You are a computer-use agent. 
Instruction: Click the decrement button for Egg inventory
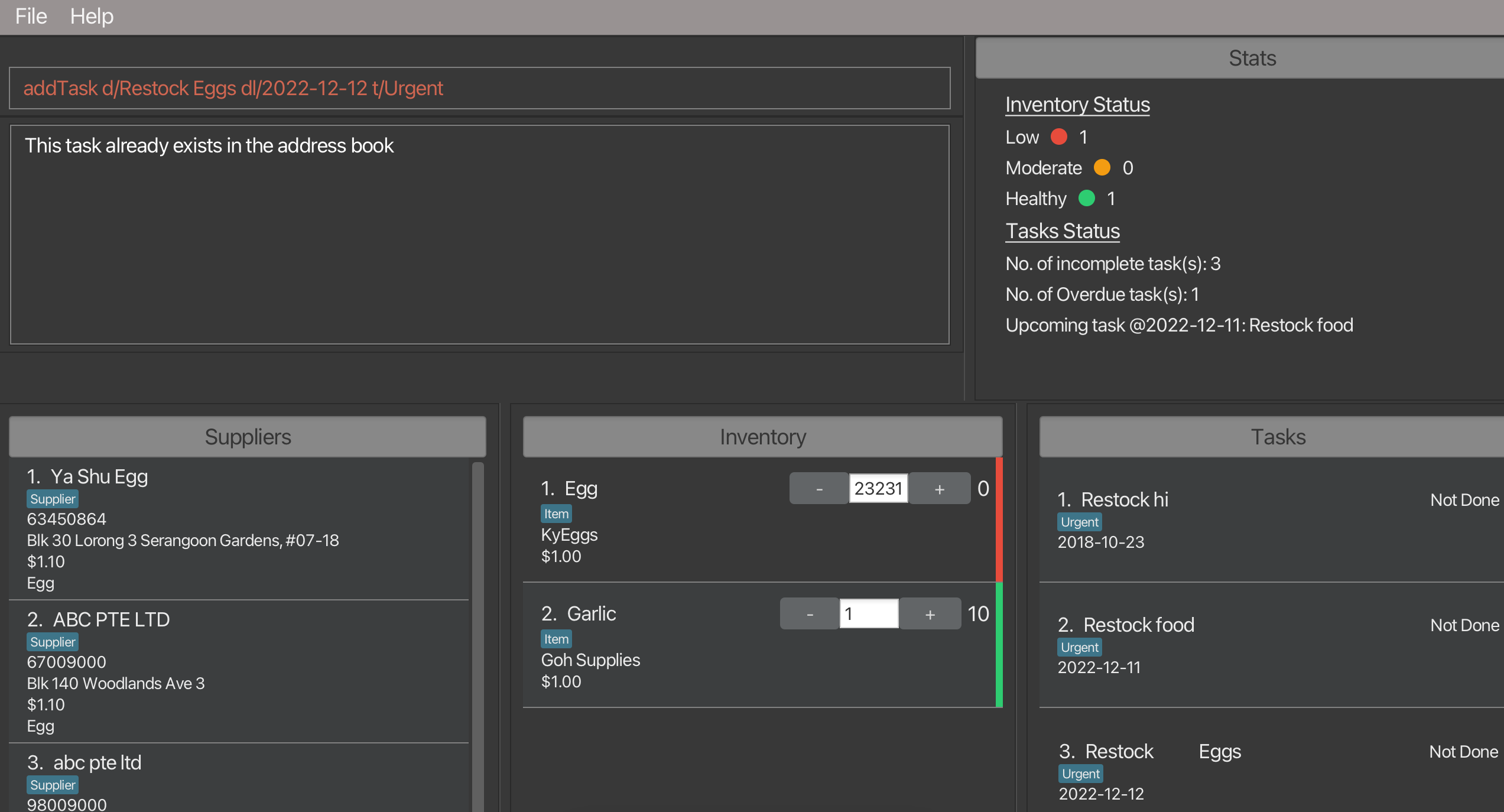[817, 488]
